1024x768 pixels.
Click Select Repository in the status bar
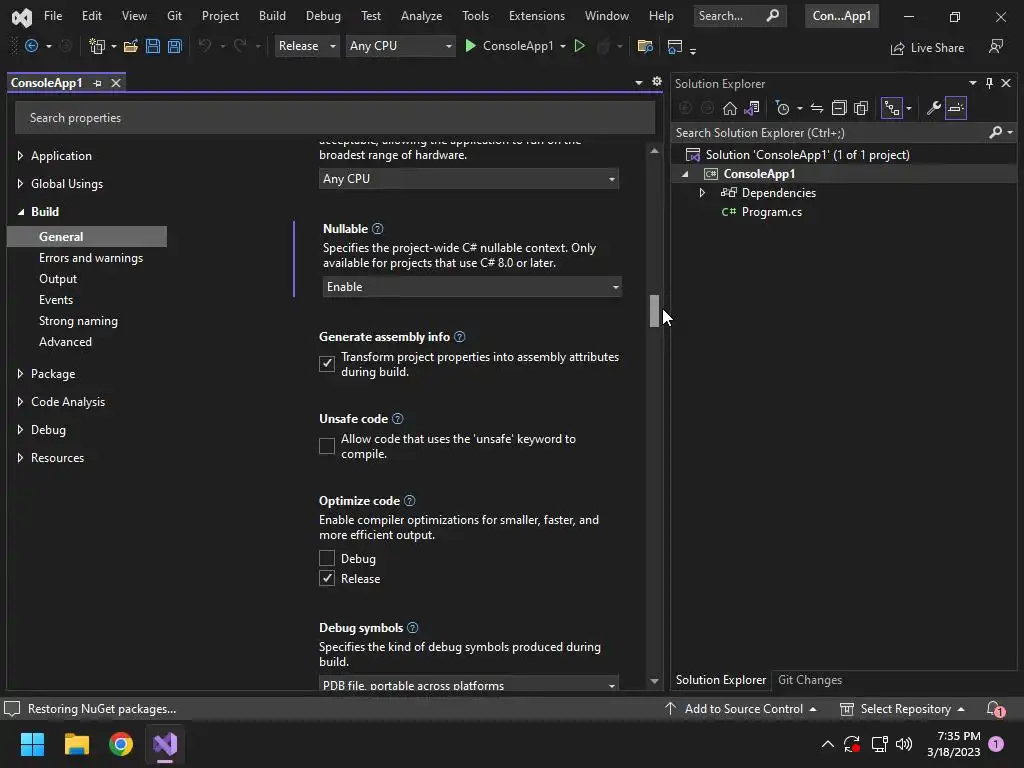pyautogui.click(x=902, y=709)
